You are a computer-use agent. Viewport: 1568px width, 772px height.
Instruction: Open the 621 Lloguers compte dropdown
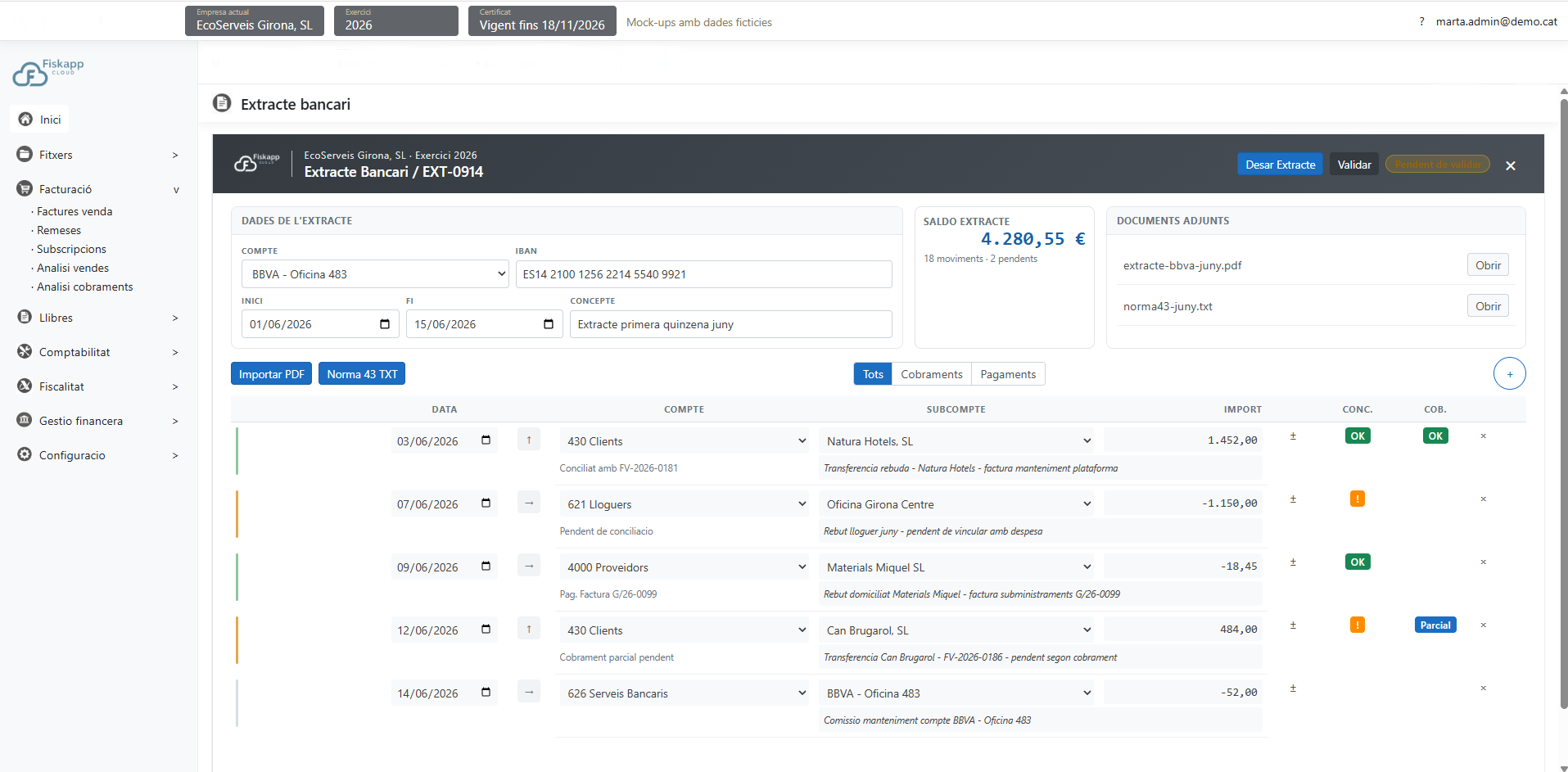pyautogui.click(x=685, y=504)
